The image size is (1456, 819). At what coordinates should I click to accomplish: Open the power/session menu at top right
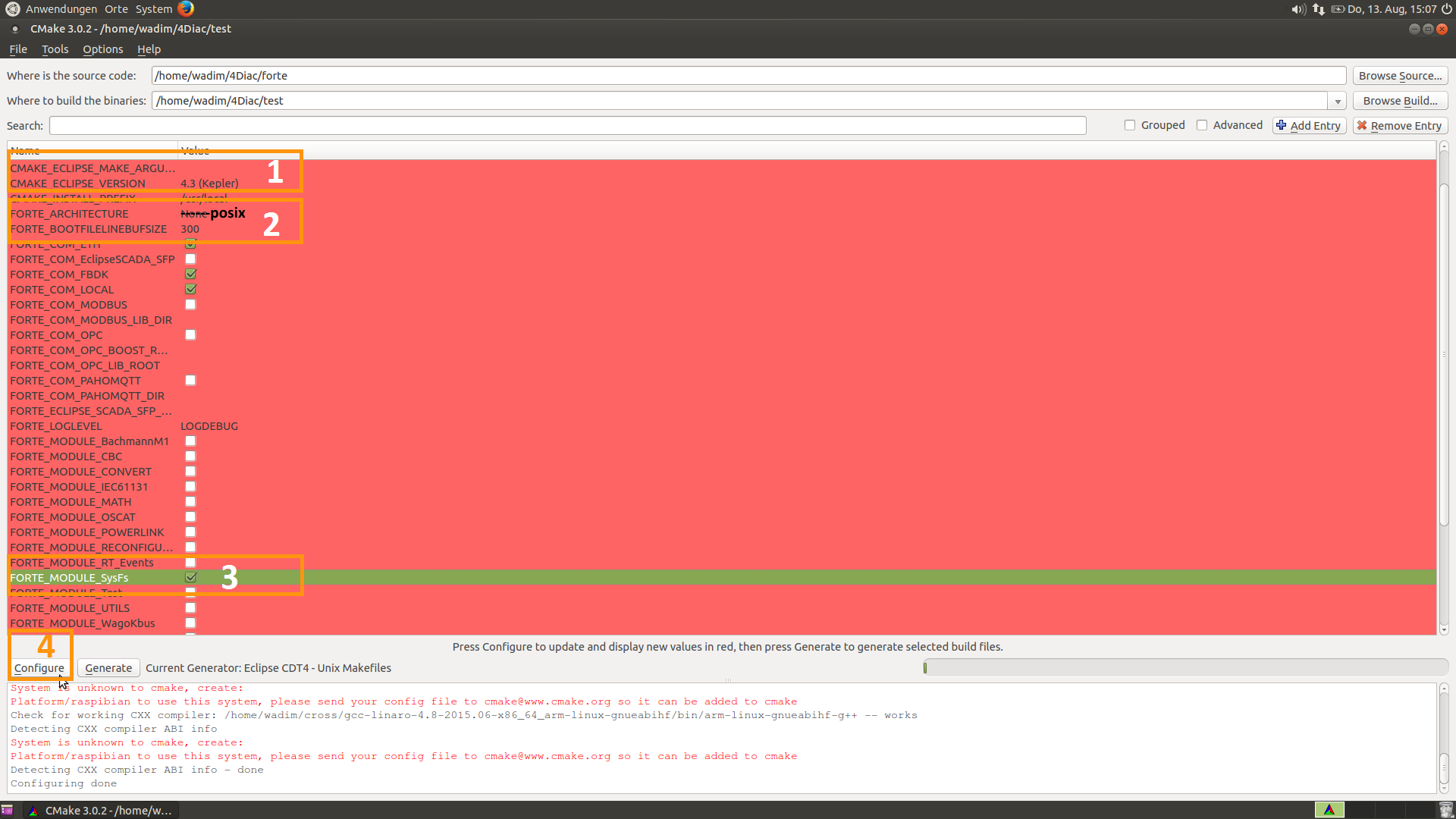(x=1447, y=9)
